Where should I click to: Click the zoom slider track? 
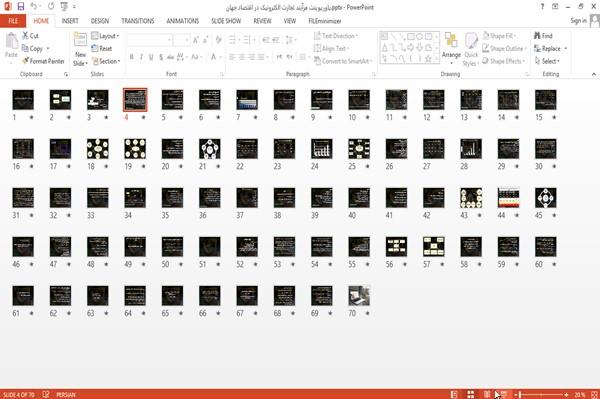point(542,394)
